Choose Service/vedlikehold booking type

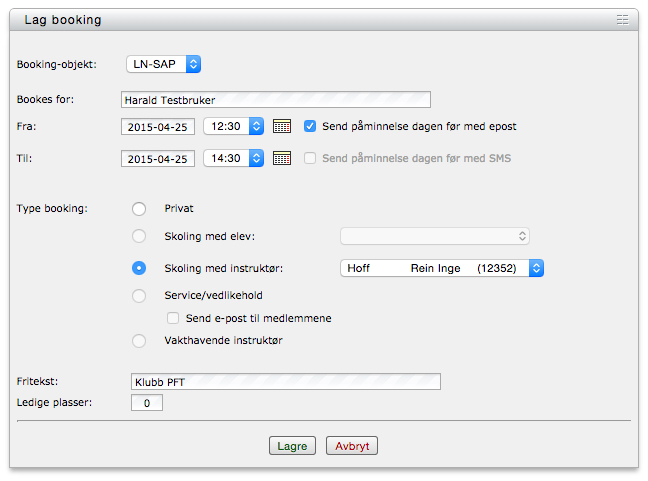[x=139, y=296]
